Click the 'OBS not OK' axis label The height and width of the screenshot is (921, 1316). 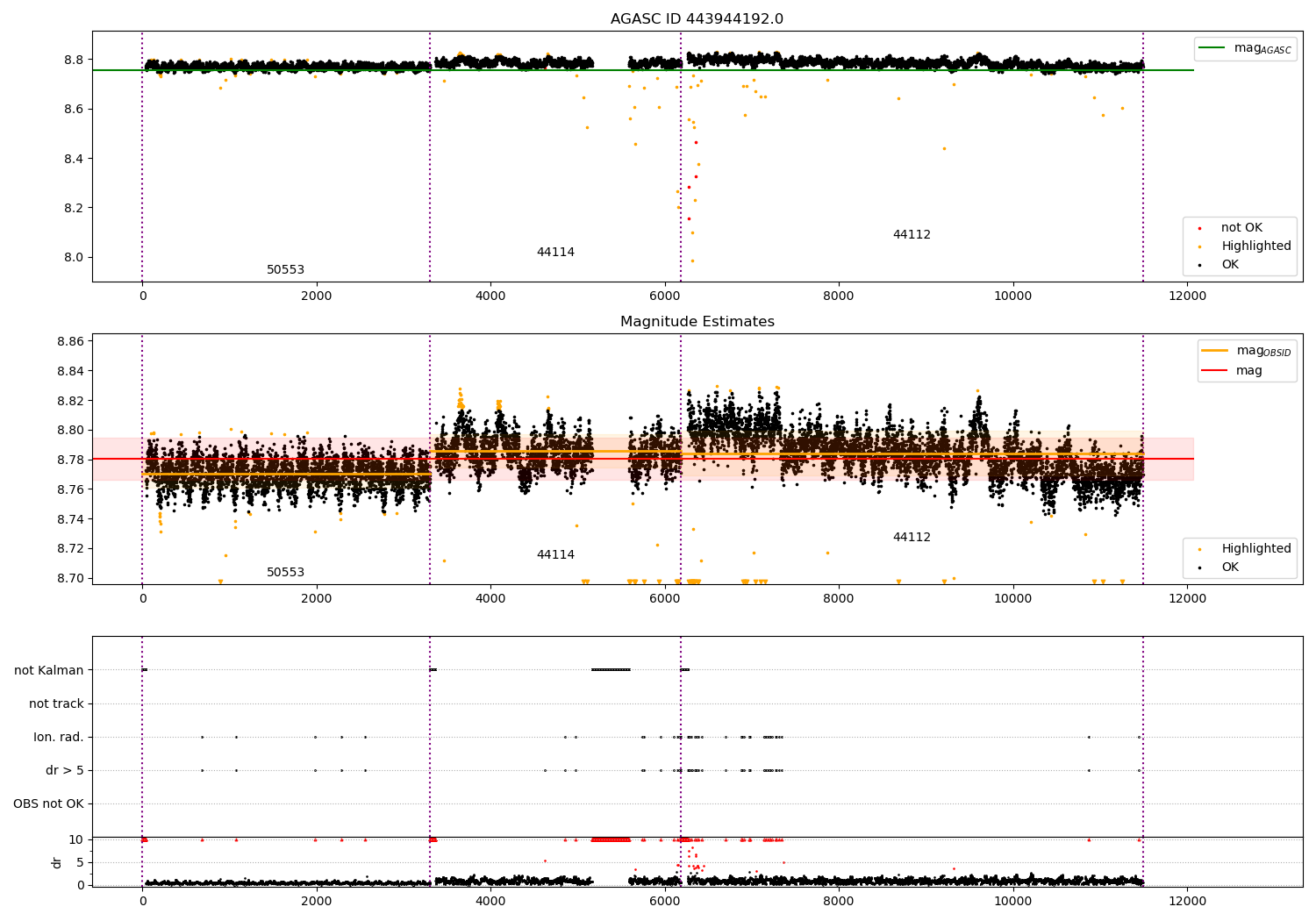click(49, 803)
